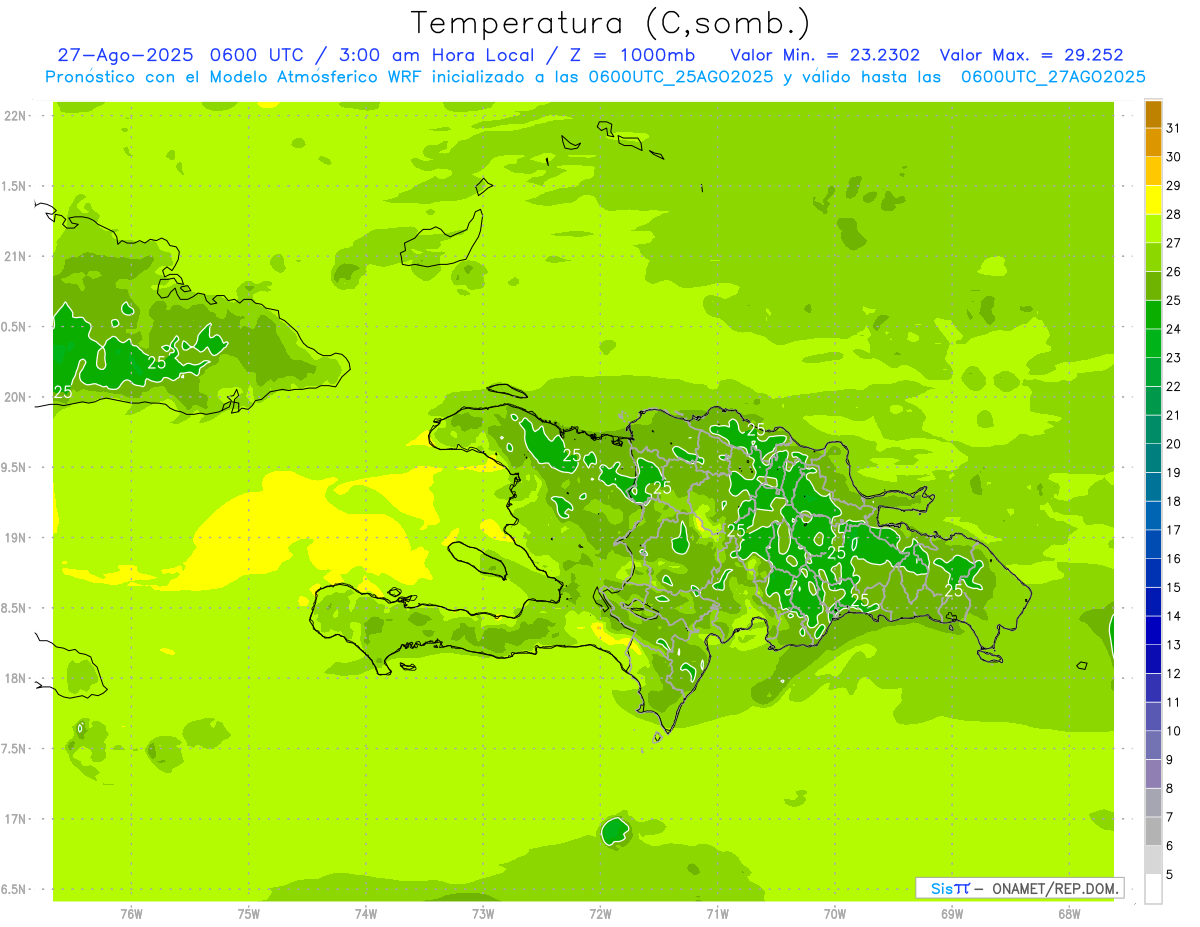Click the '18N' latitude axis label
Screen dimensions: 1200x927
[x=16, y=679]
